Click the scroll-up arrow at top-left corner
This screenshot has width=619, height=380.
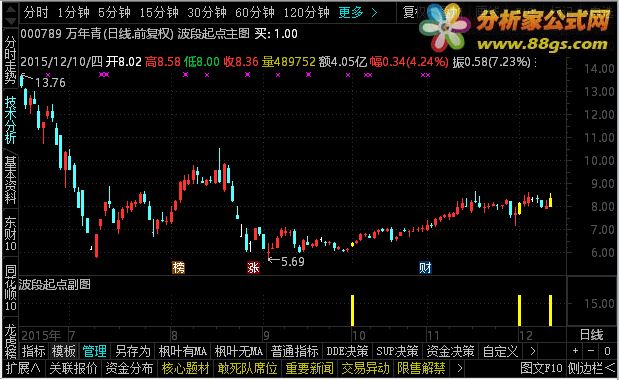[10, 10]
